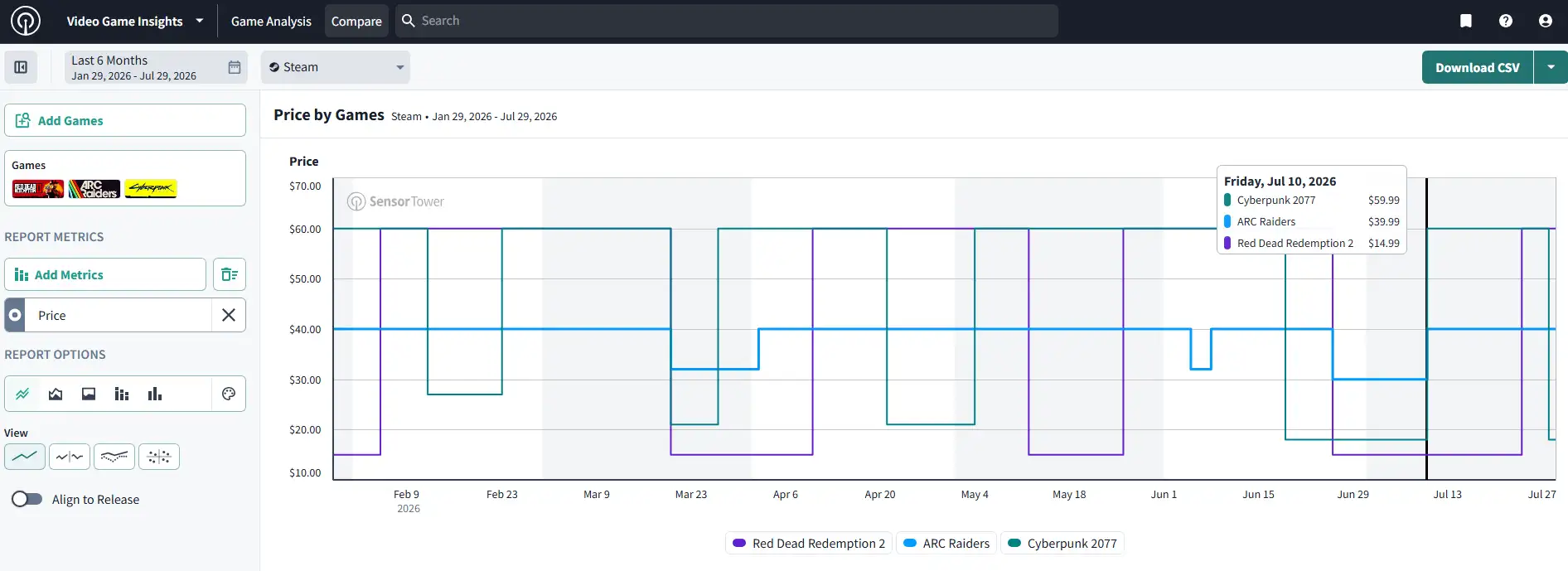Screen dimensions: 1568x571
Task: Select the Price metric radio indicator
Action: tap(15, 315)
